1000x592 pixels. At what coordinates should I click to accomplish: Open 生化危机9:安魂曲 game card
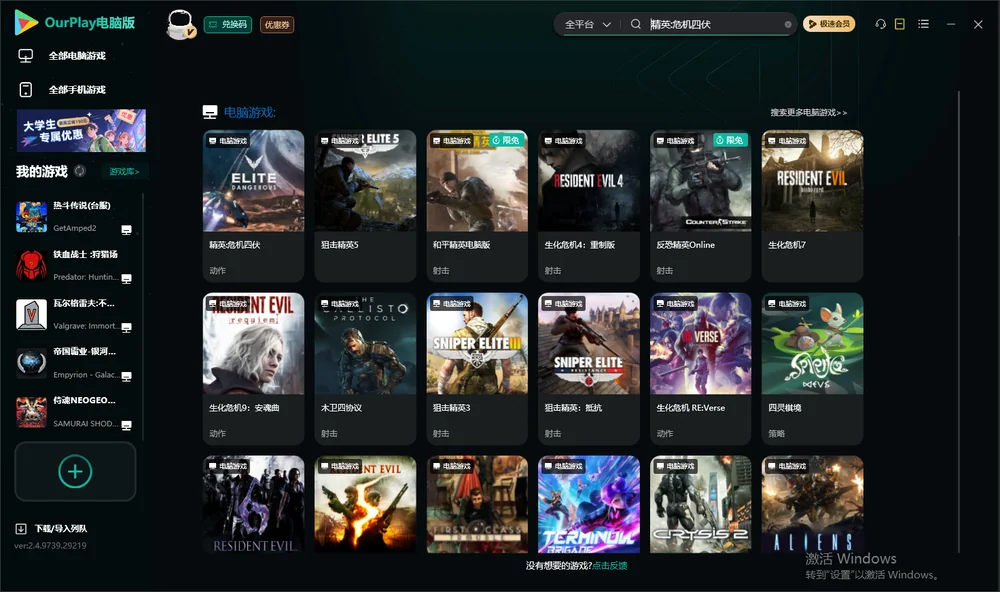(254, 369)
